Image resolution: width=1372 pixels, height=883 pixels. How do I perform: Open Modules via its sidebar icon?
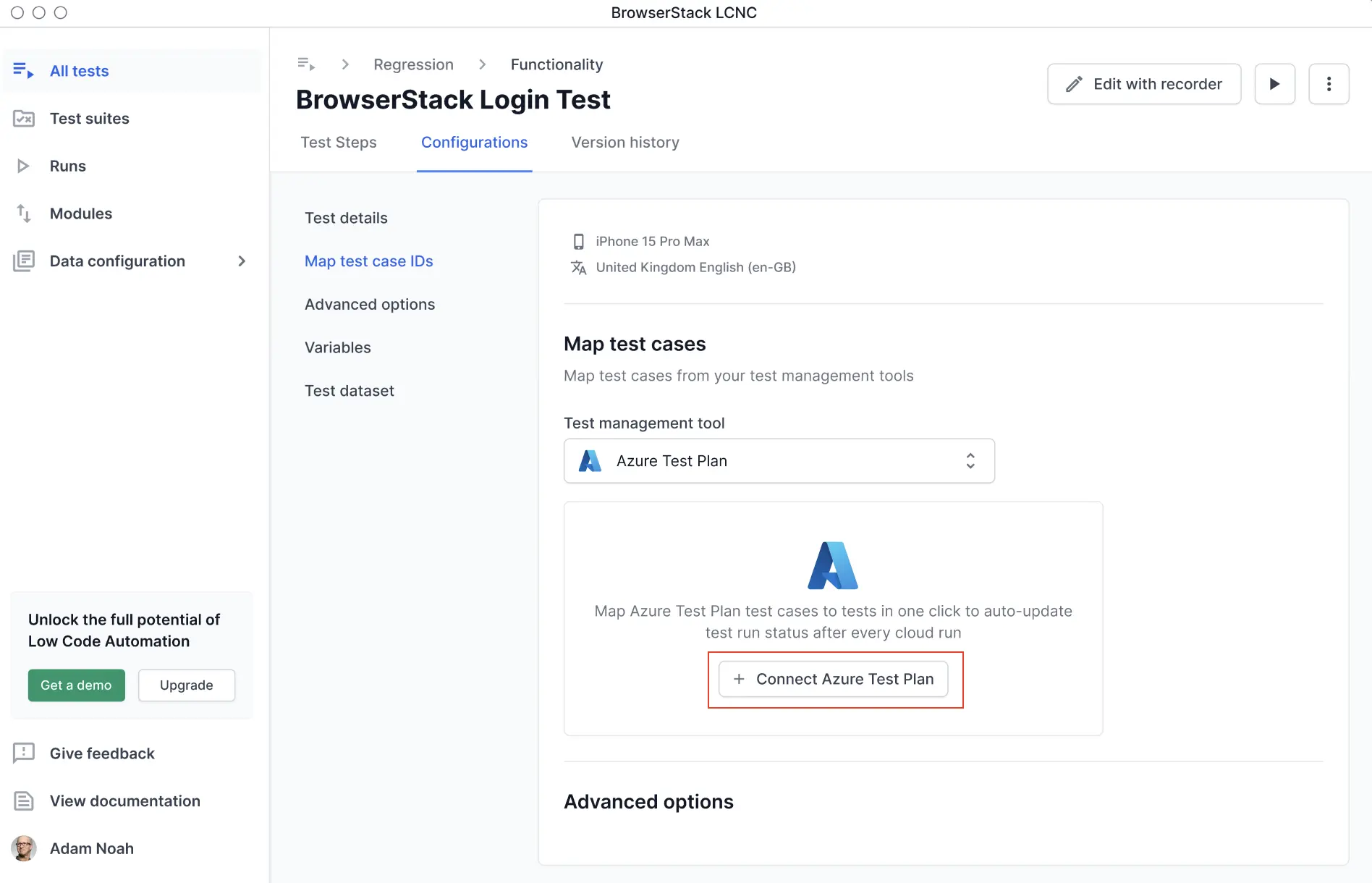click(x=22, y=214)
